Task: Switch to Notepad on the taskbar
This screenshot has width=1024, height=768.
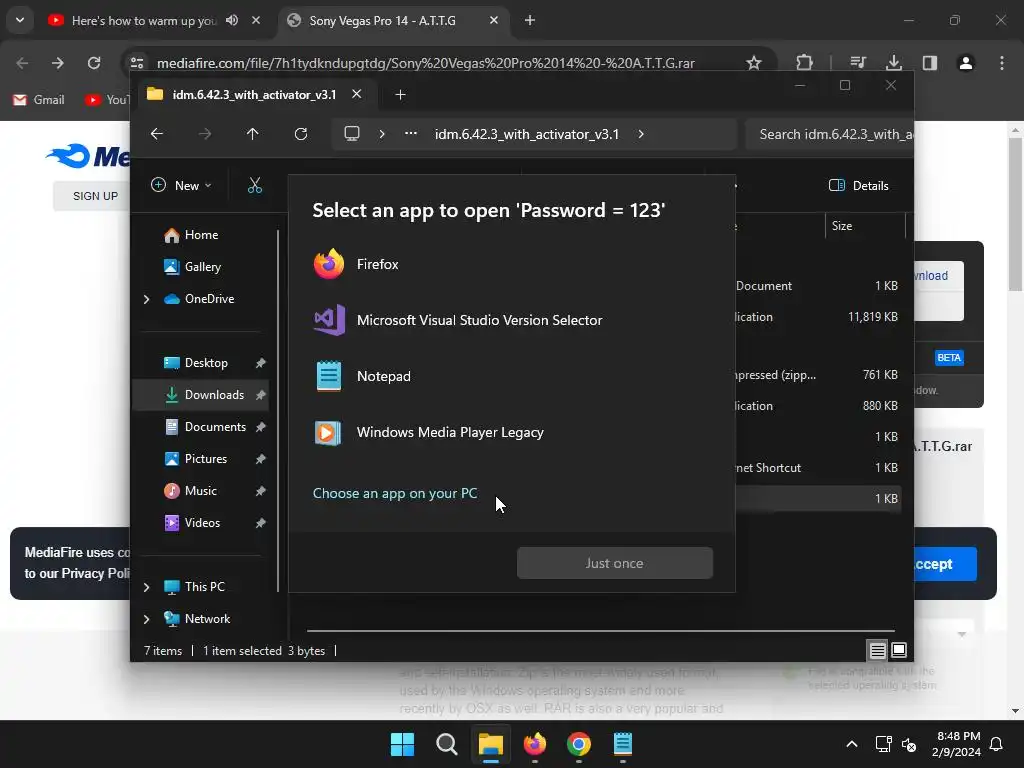Action: click(x=623, y=744)
